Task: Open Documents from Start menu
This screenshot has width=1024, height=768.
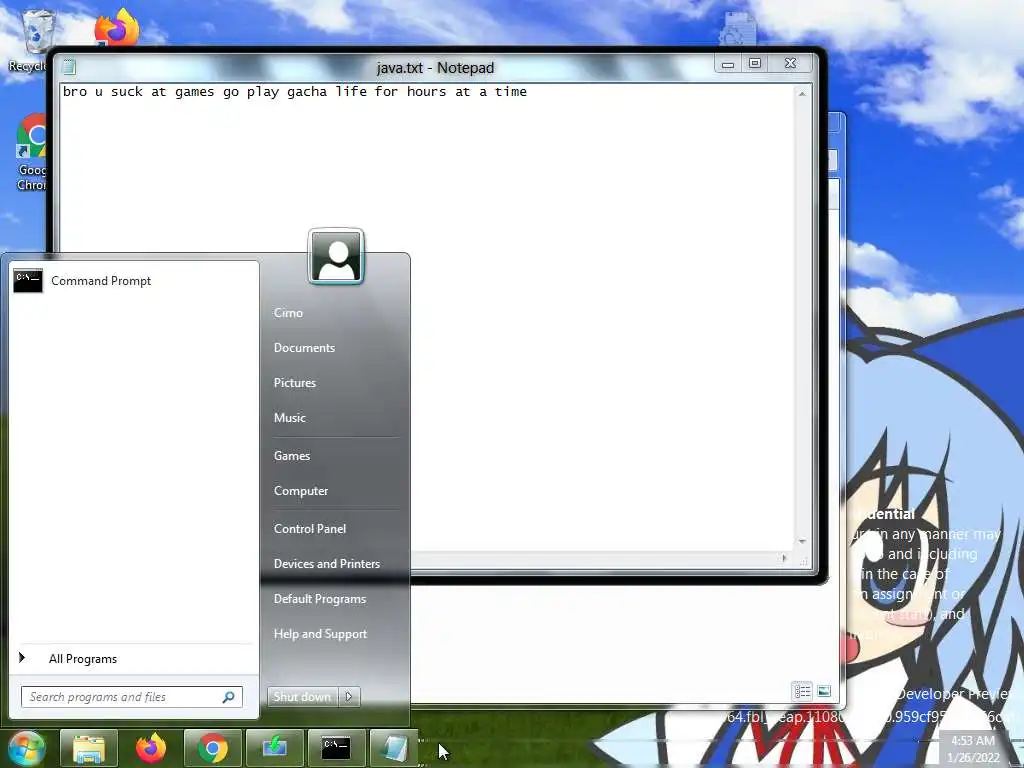Action: [x=304, y=348]
